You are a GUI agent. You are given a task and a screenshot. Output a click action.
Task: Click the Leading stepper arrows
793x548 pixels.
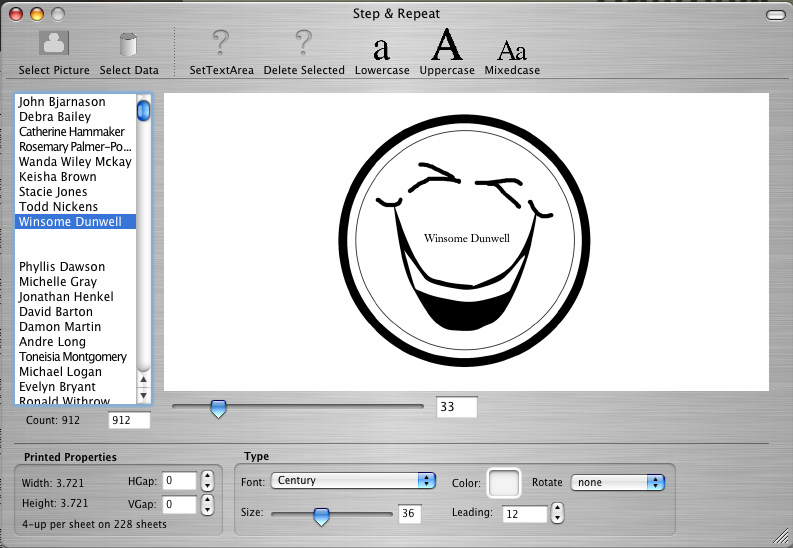[x=557, y=513]
